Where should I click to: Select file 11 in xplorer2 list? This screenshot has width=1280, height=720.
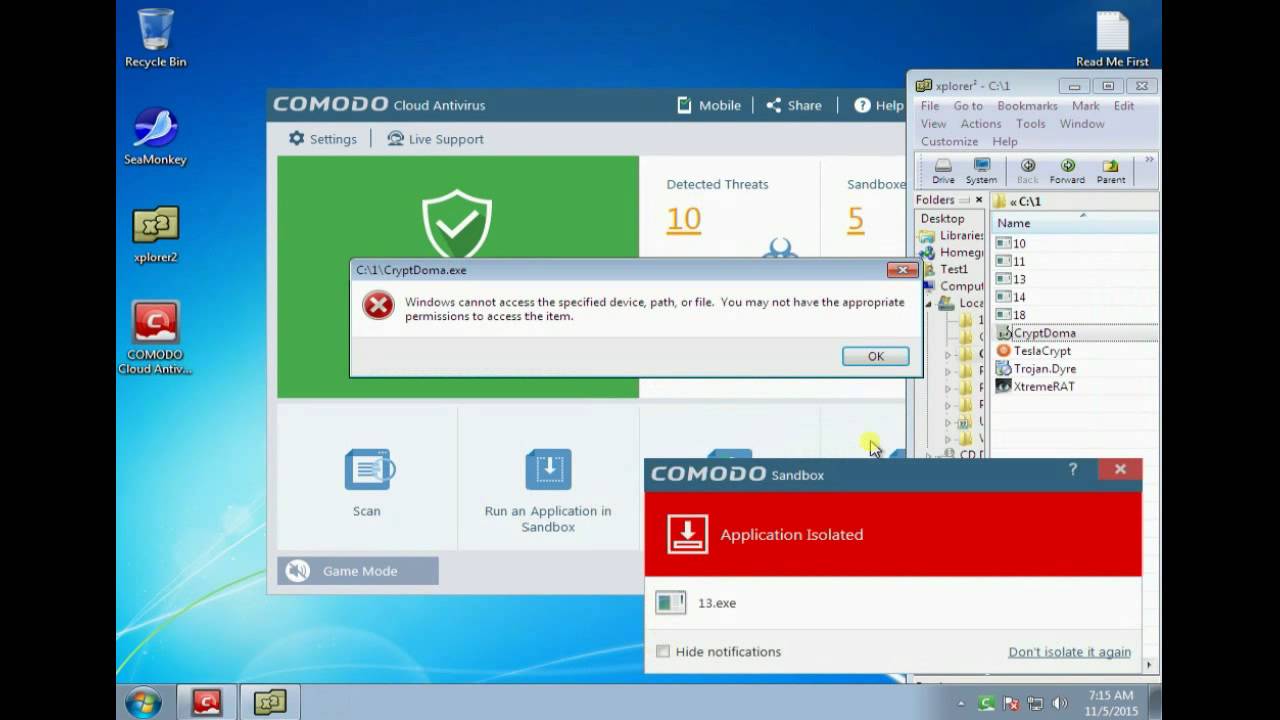point(1011,261)
